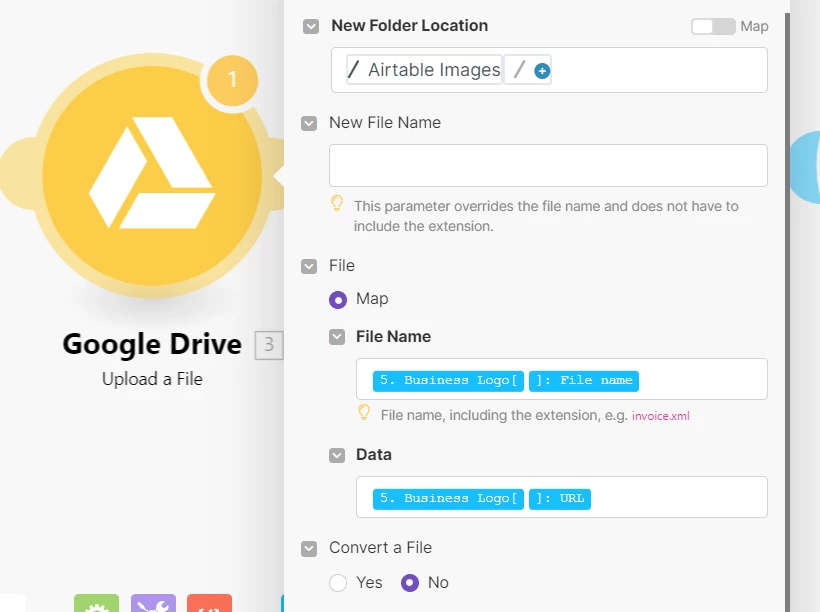
Task: Click the module number 3 box
Action: tap(269, 345)
